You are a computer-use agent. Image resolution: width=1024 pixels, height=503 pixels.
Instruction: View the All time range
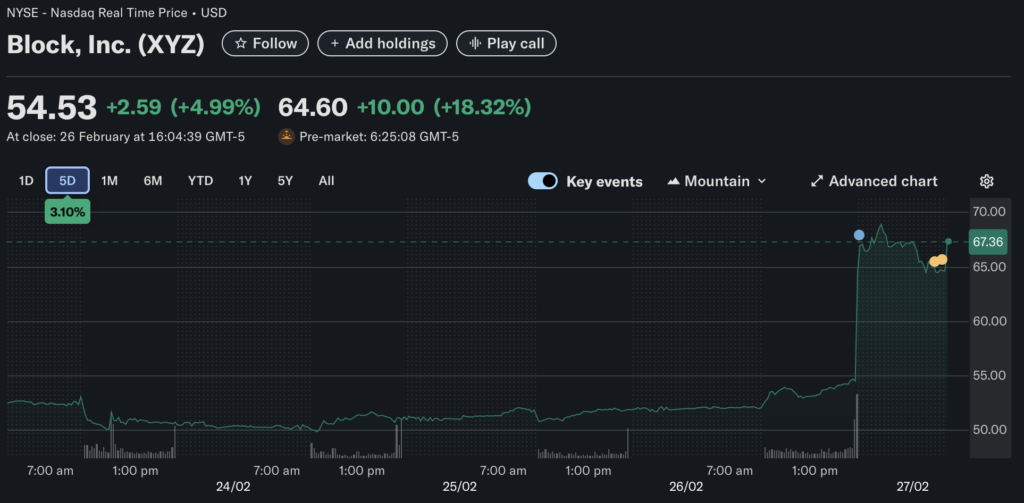pos(326,181)
